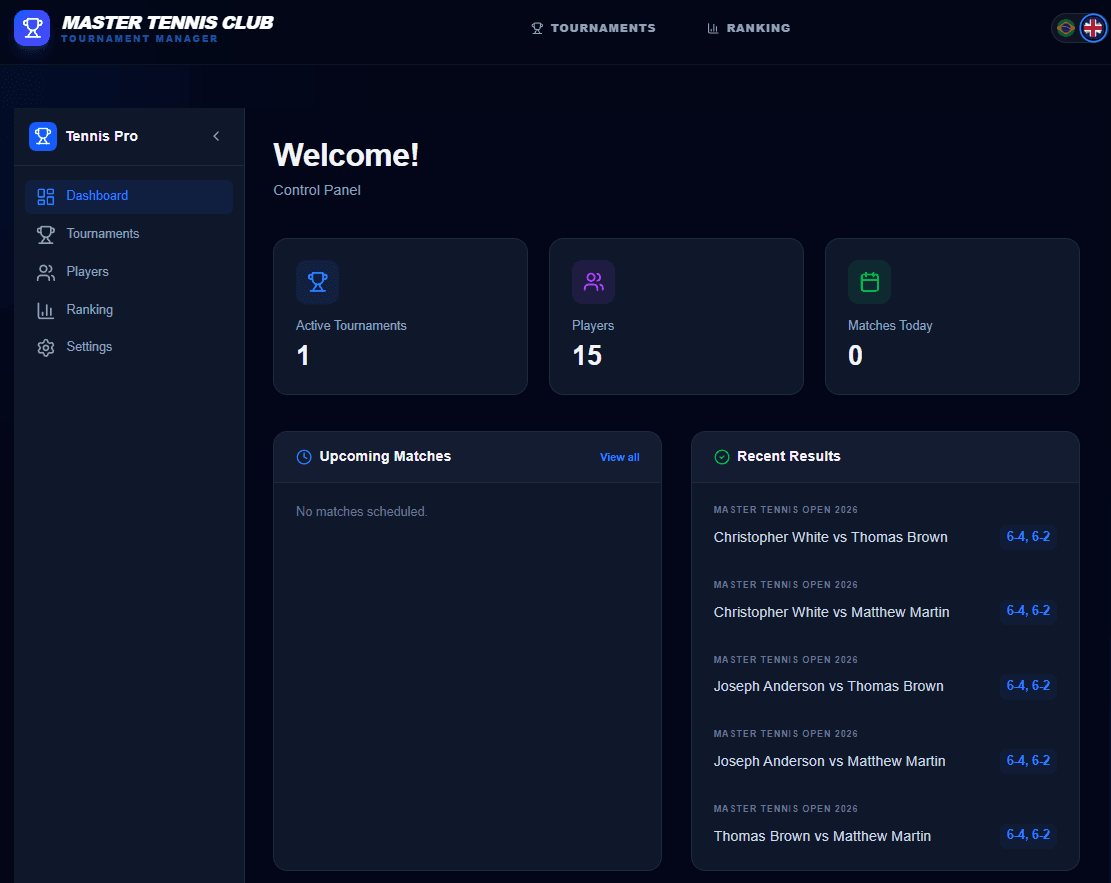The height and width of the screenshot is (883, 1111).
Task: Click the purple Players card icon
Action: pos(593,282)
